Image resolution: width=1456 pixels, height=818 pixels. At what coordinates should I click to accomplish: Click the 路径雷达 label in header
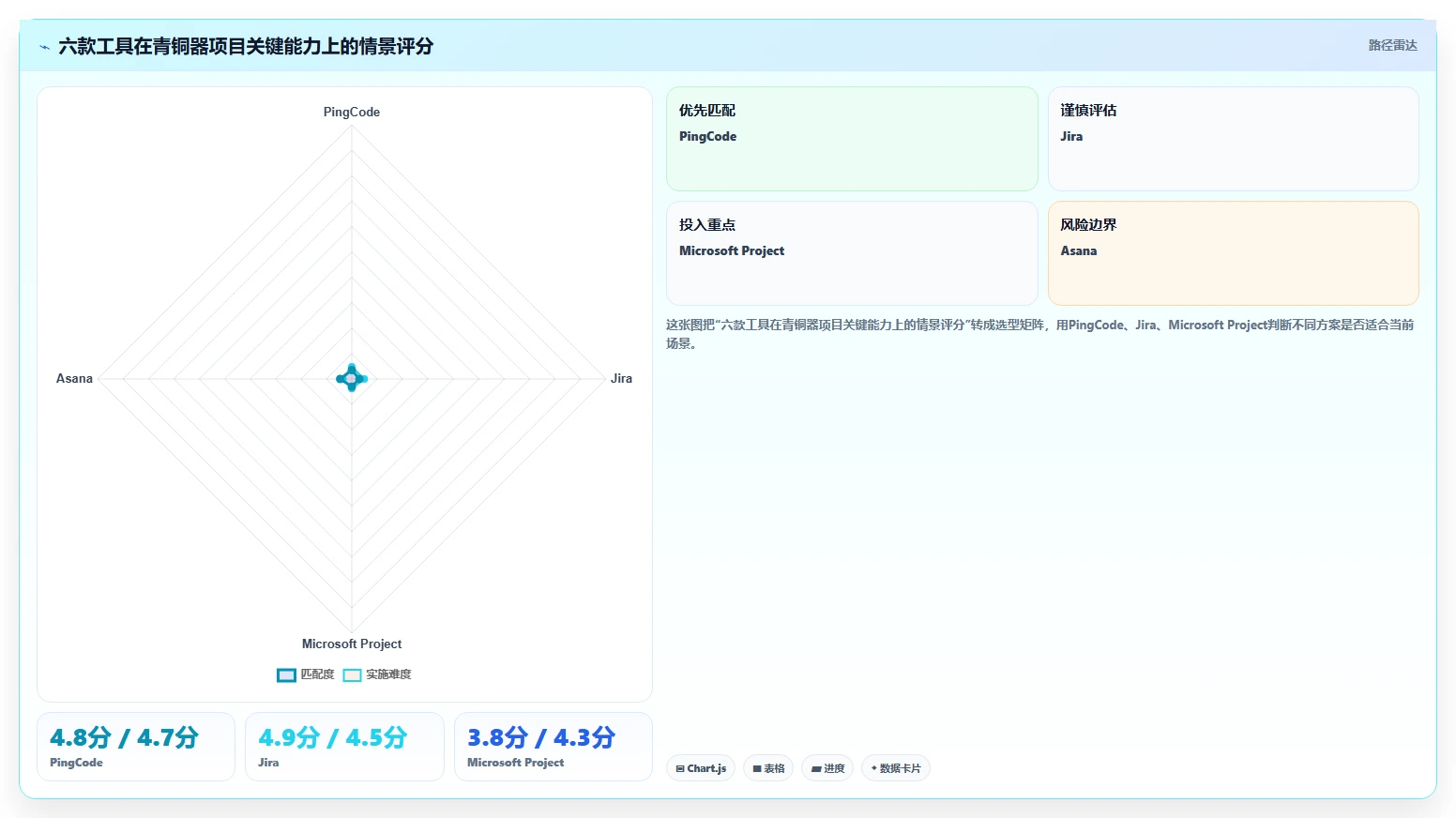1392,45
